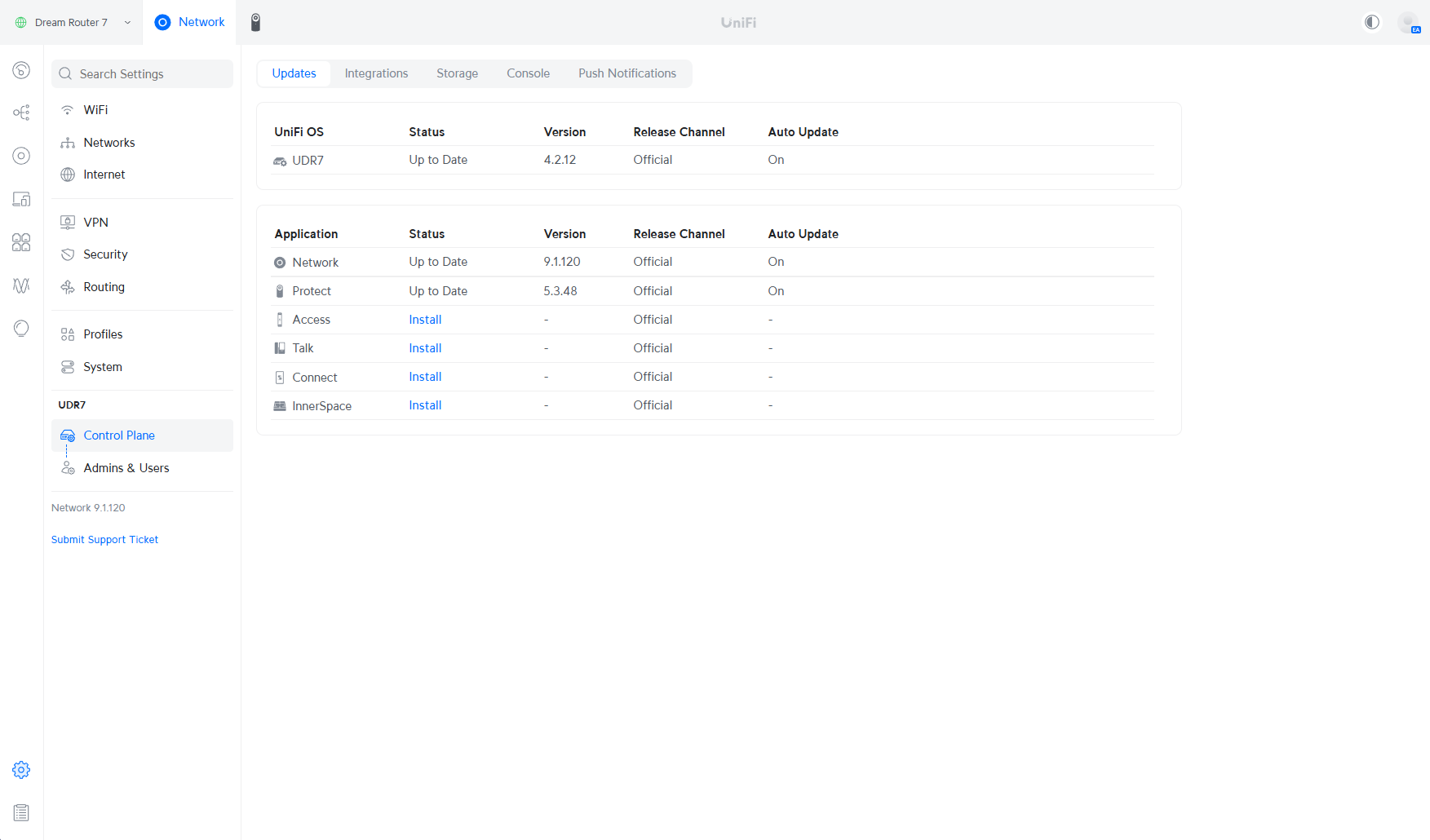Click the VPN settings icon
The height and width of the screenshot is (840, 1430).
click(x=68, y=223)
